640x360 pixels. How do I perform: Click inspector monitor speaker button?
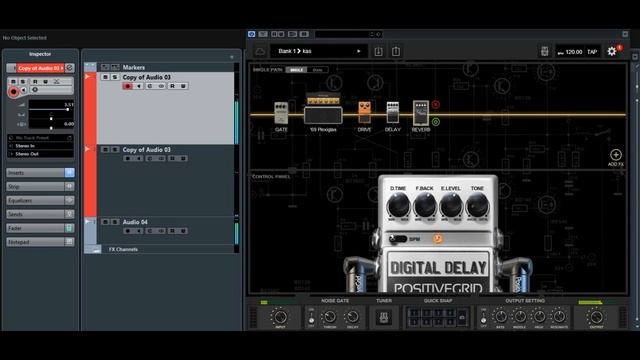point(24,90)
